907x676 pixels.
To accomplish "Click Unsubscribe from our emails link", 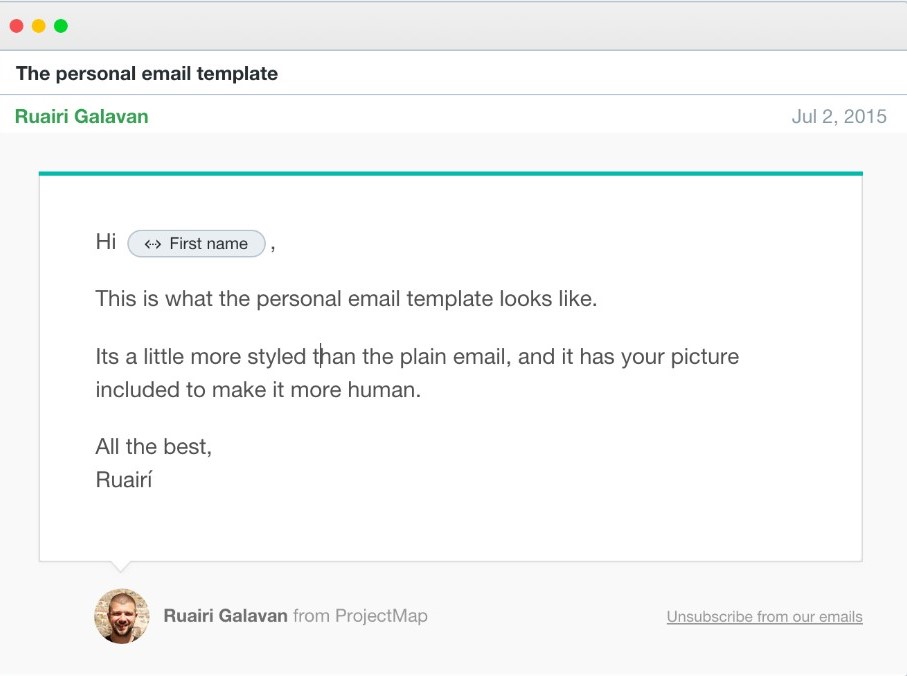I will [764, 616].
